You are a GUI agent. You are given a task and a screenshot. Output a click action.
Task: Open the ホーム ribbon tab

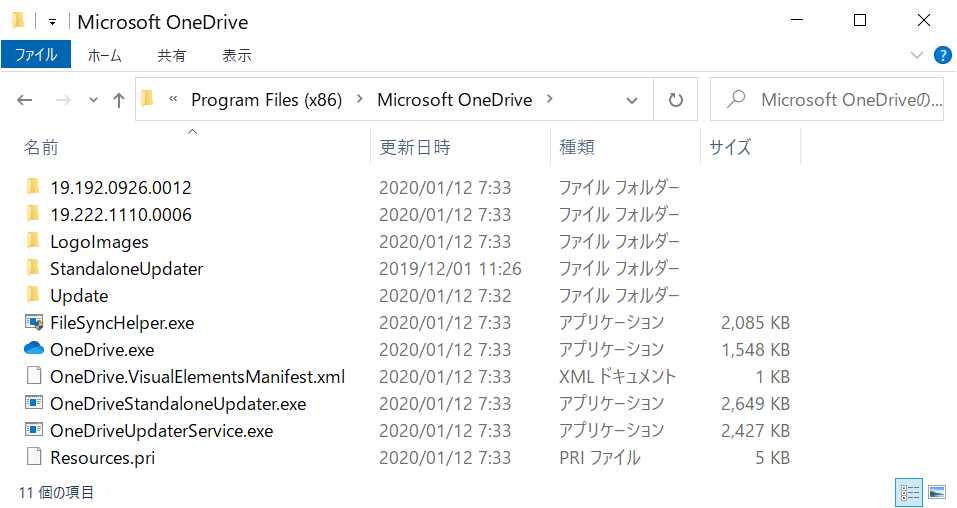point(104,56)
